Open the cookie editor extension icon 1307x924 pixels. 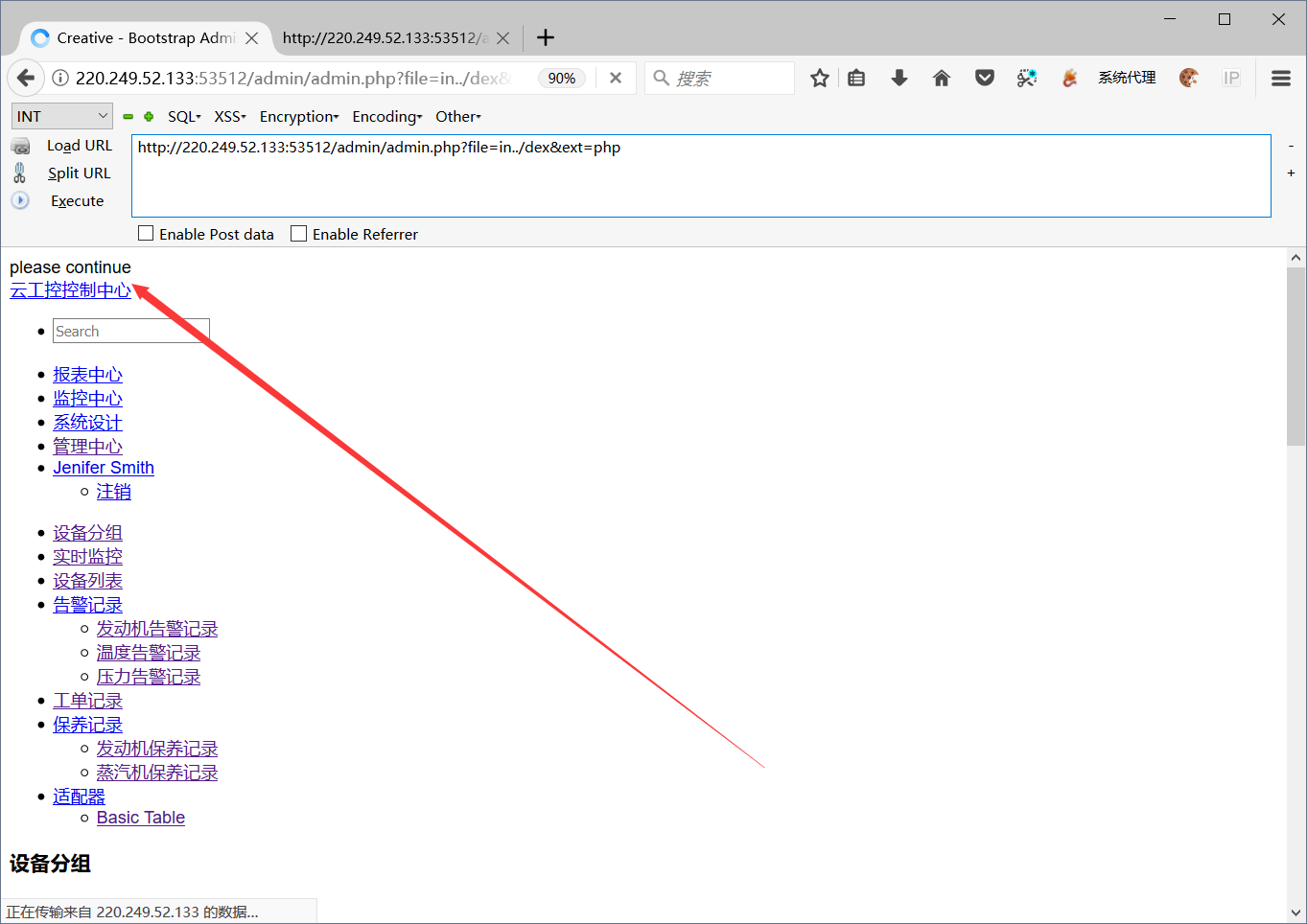coord(1189,79)
